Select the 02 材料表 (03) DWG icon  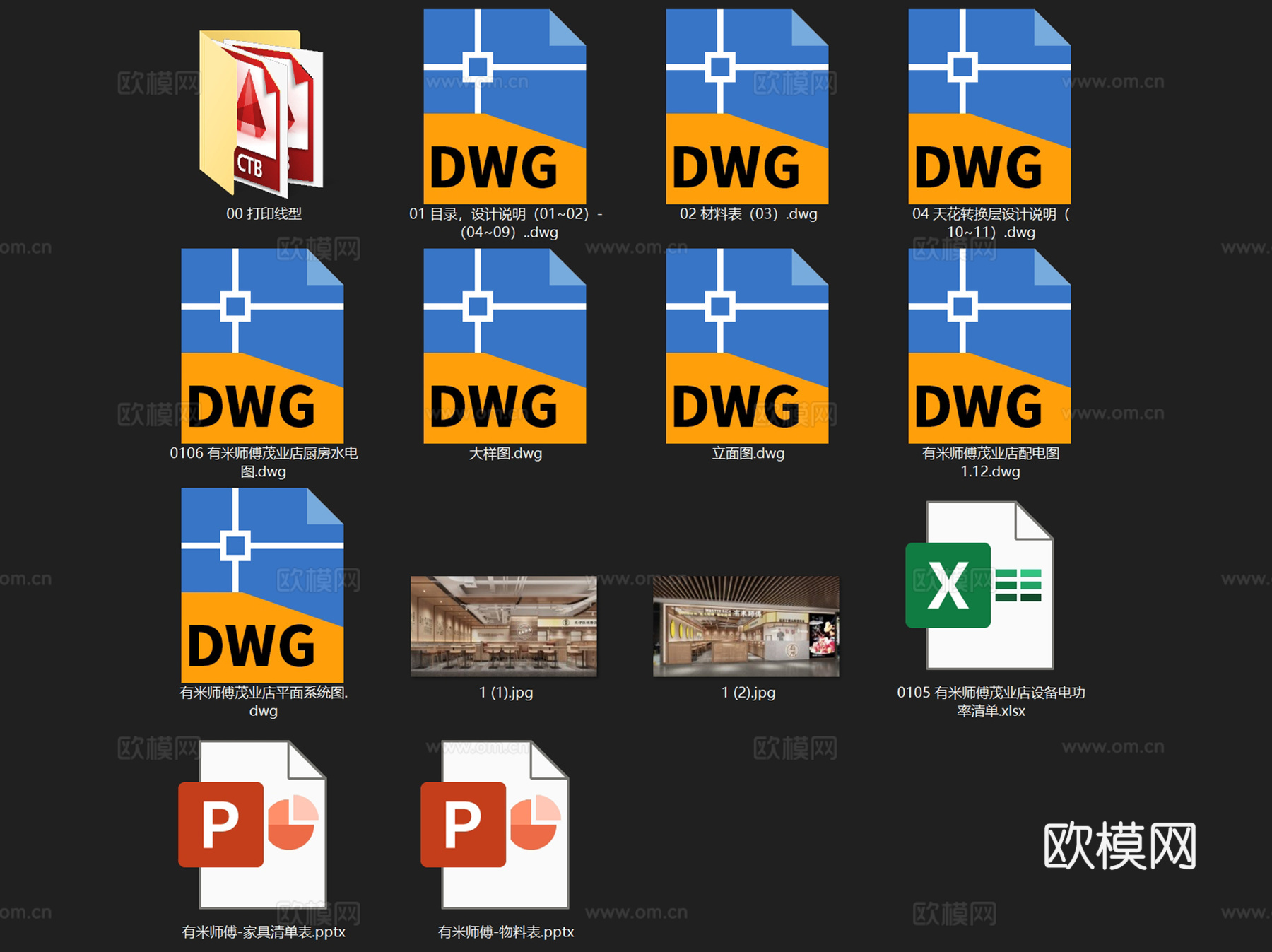(x=747, y=107)
